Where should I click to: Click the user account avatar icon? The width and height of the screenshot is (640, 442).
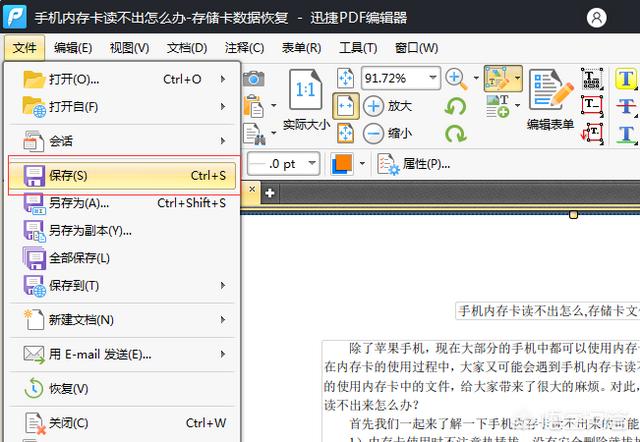tap(596, 18)
